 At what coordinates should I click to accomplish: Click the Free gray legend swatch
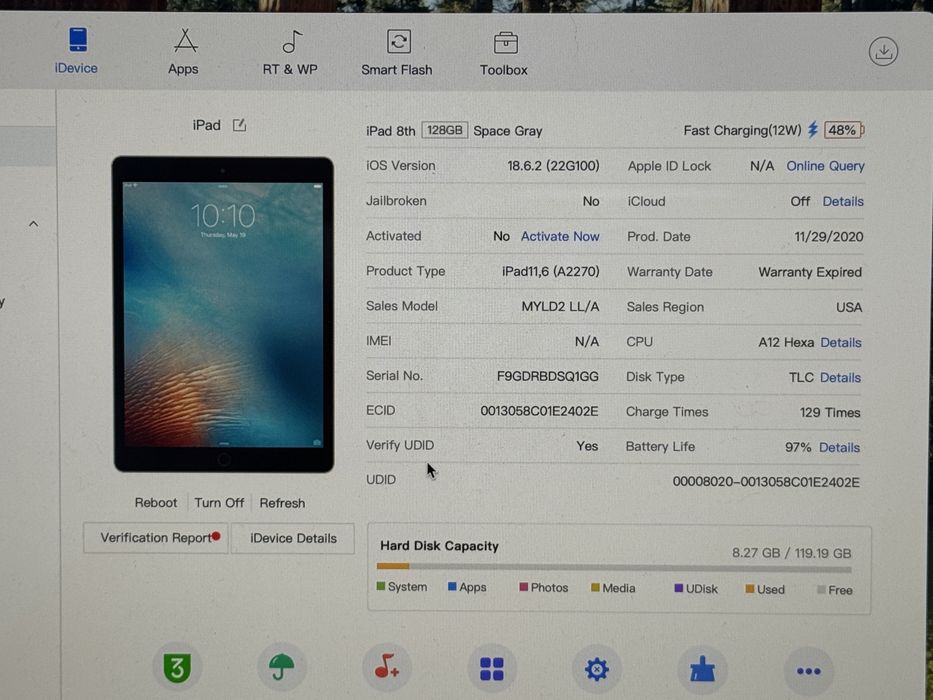coord(821,589)
